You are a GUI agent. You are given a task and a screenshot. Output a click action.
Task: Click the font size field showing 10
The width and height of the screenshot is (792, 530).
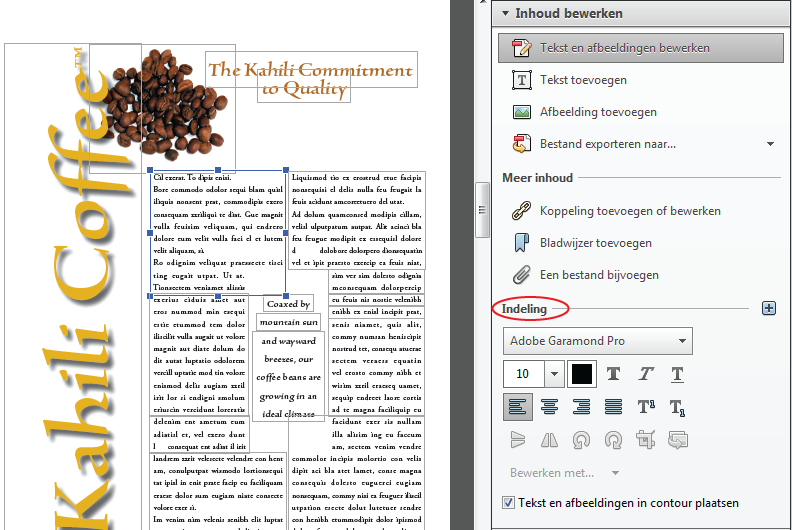523,374
